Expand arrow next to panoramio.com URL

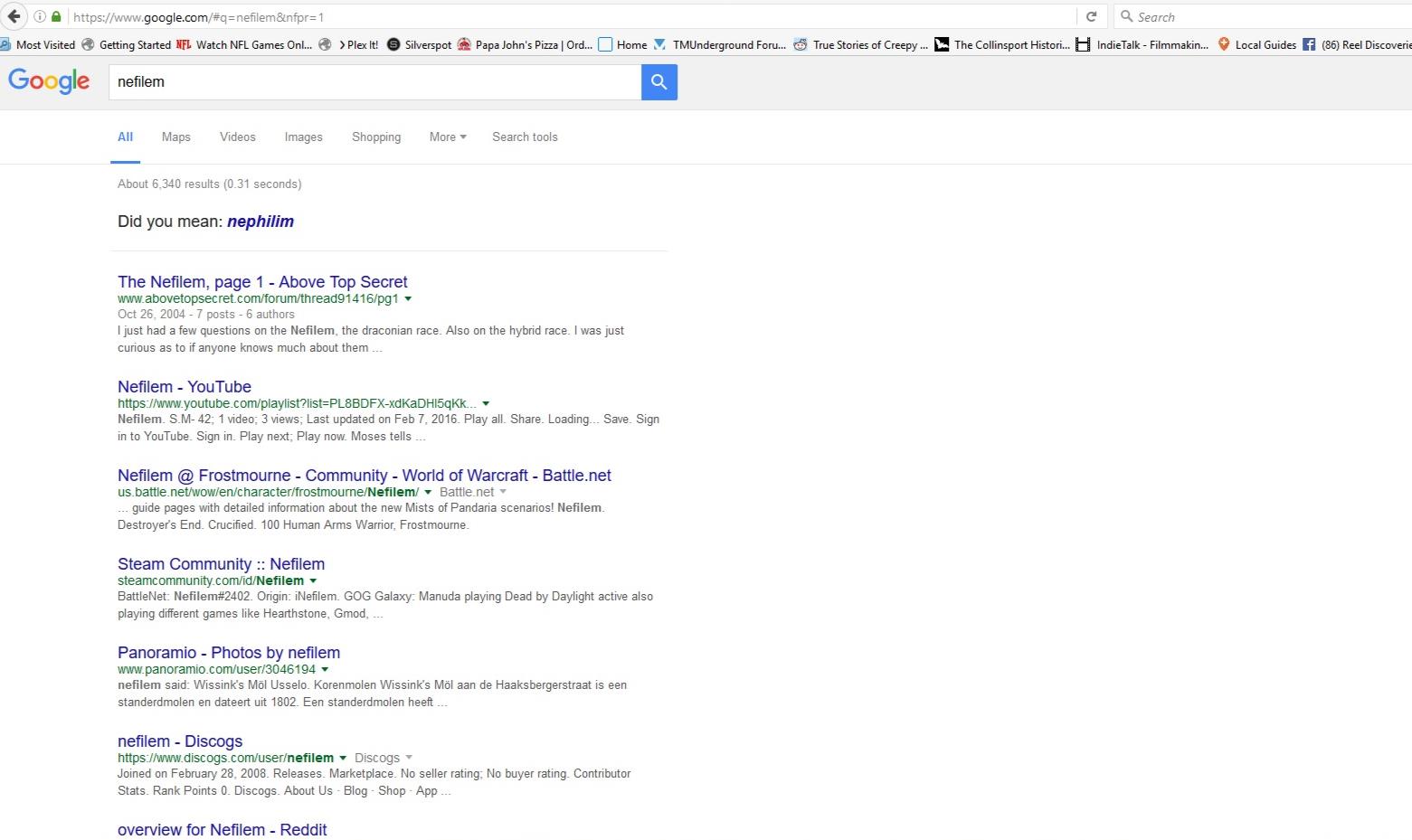325,669
